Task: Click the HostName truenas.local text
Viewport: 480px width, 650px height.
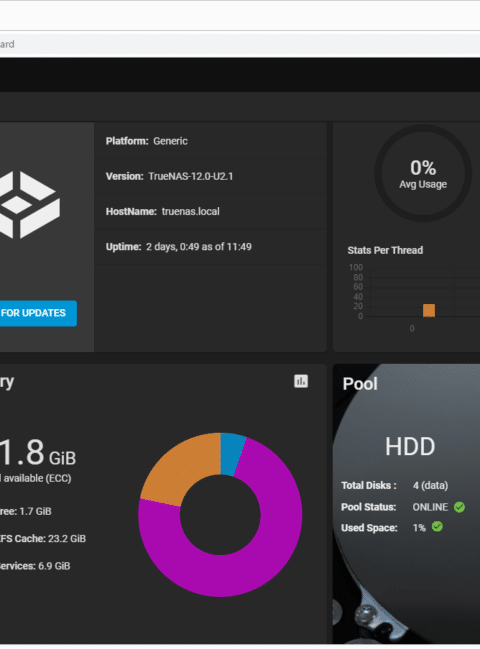Action: point(162,211)
